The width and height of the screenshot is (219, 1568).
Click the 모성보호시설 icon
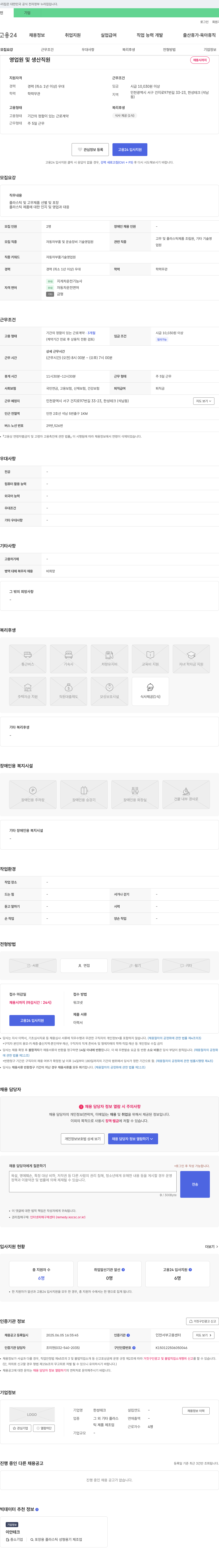pos(109,691)
